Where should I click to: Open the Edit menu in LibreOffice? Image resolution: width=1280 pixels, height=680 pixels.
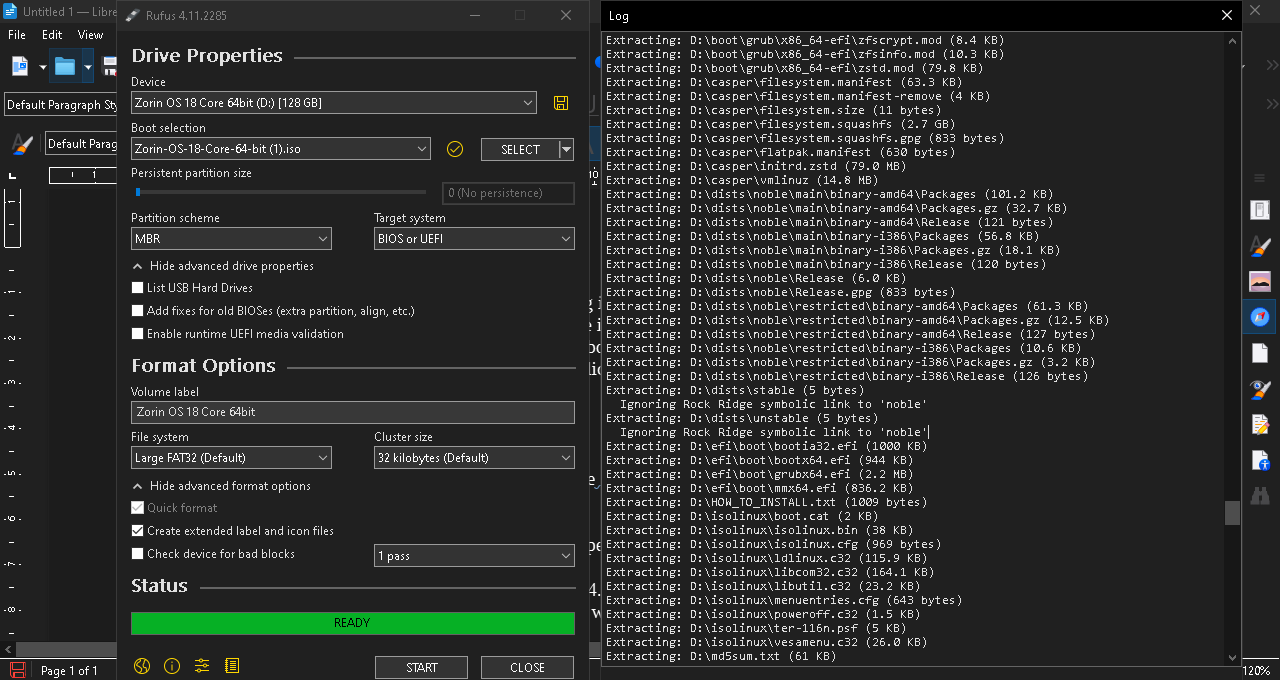pos(52,35)
